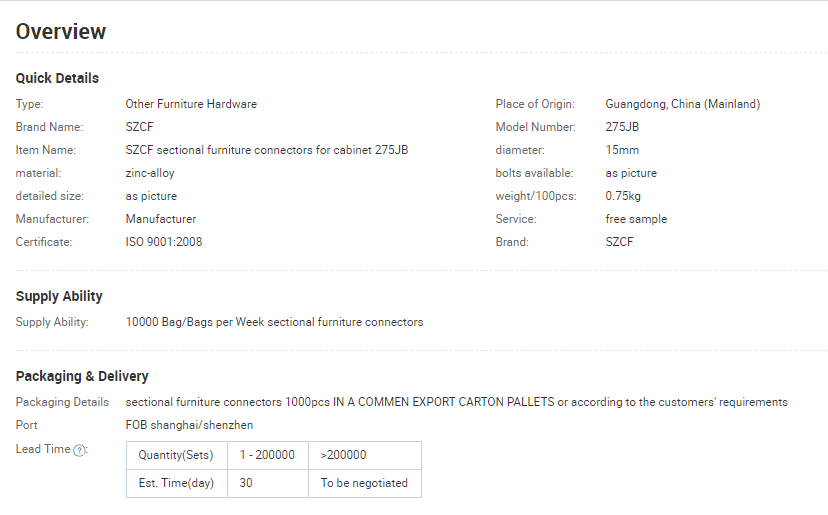Click the port value FOB shanghai/shenzhen
The image size is (828, 515).
point(189,425)
